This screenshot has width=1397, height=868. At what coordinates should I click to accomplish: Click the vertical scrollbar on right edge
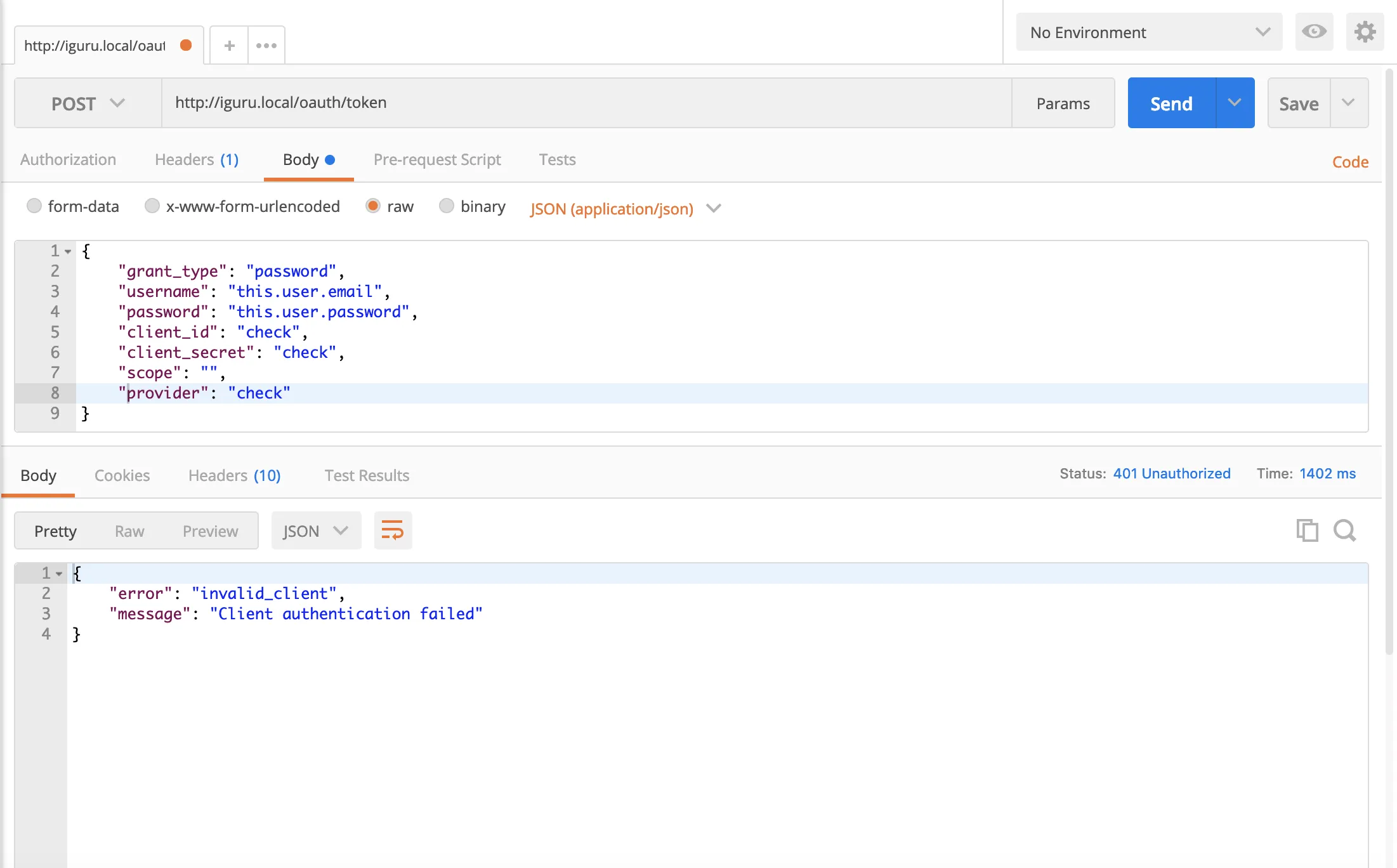click(x=1389, y=362)
